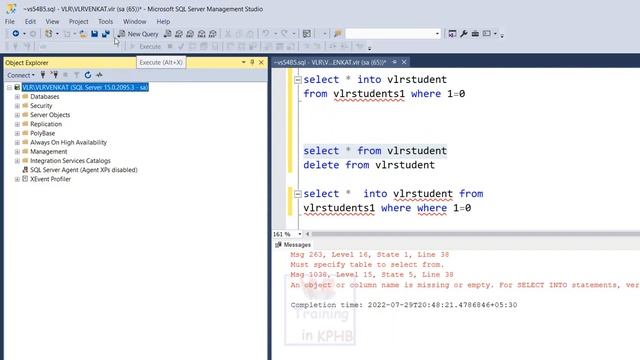Image resolution: width=640 pixels, height=360 pixels.
Task: Pin the Object Explorer panel with pushpin
Action: click(x=252, y=62)
